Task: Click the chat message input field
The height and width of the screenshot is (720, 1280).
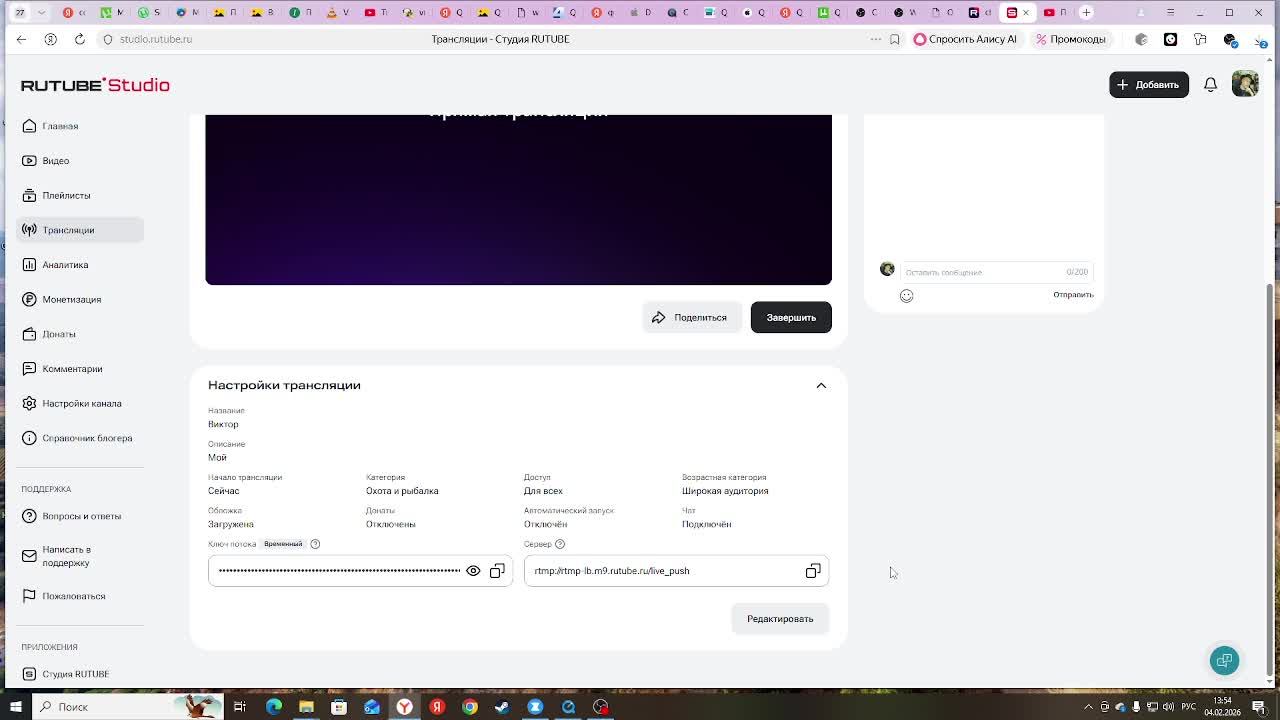Action: [996, 272]
